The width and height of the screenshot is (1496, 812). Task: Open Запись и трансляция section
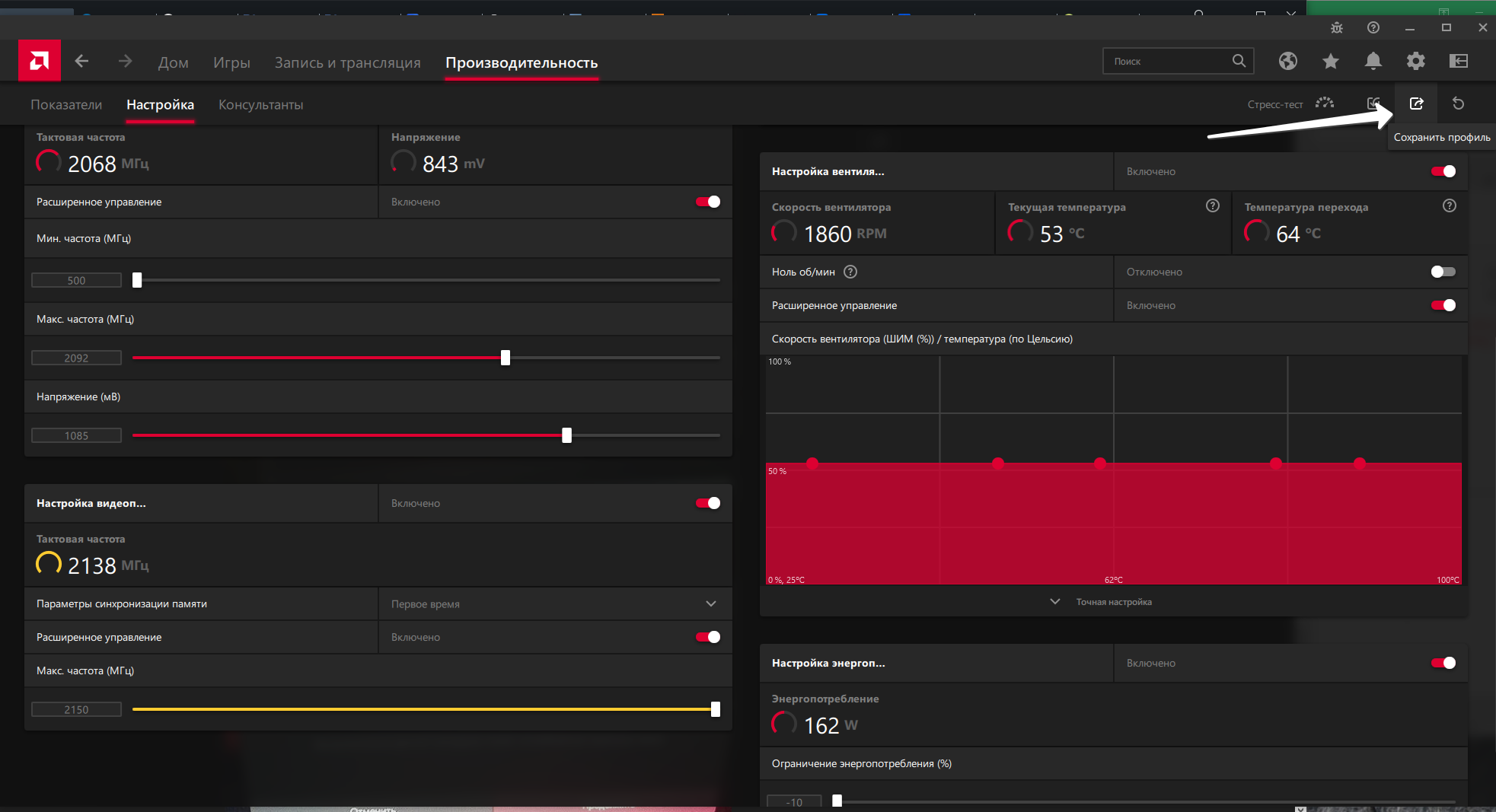coord(347,62)
